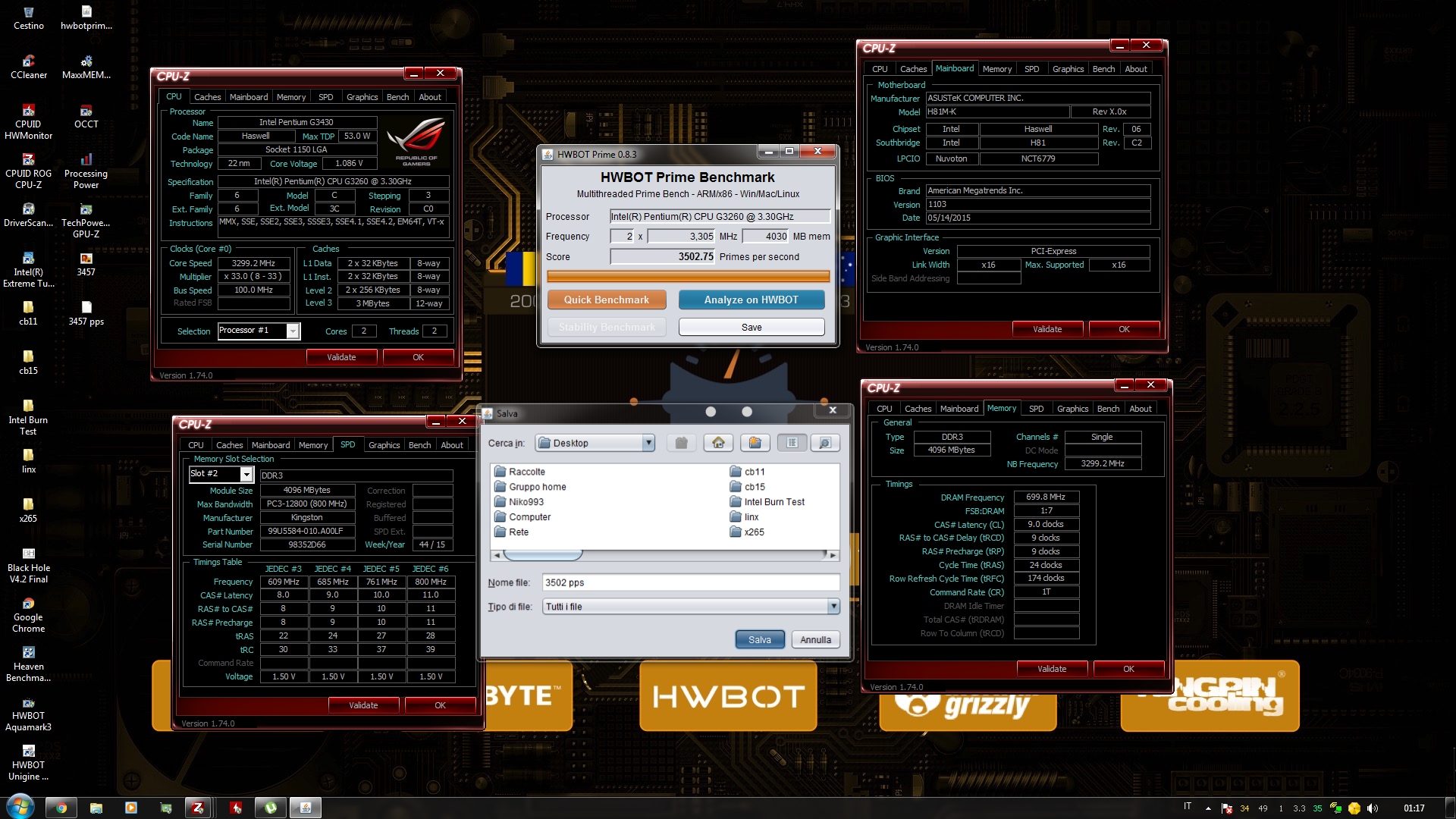Open the Windows Start menu

tap(20, 807)
